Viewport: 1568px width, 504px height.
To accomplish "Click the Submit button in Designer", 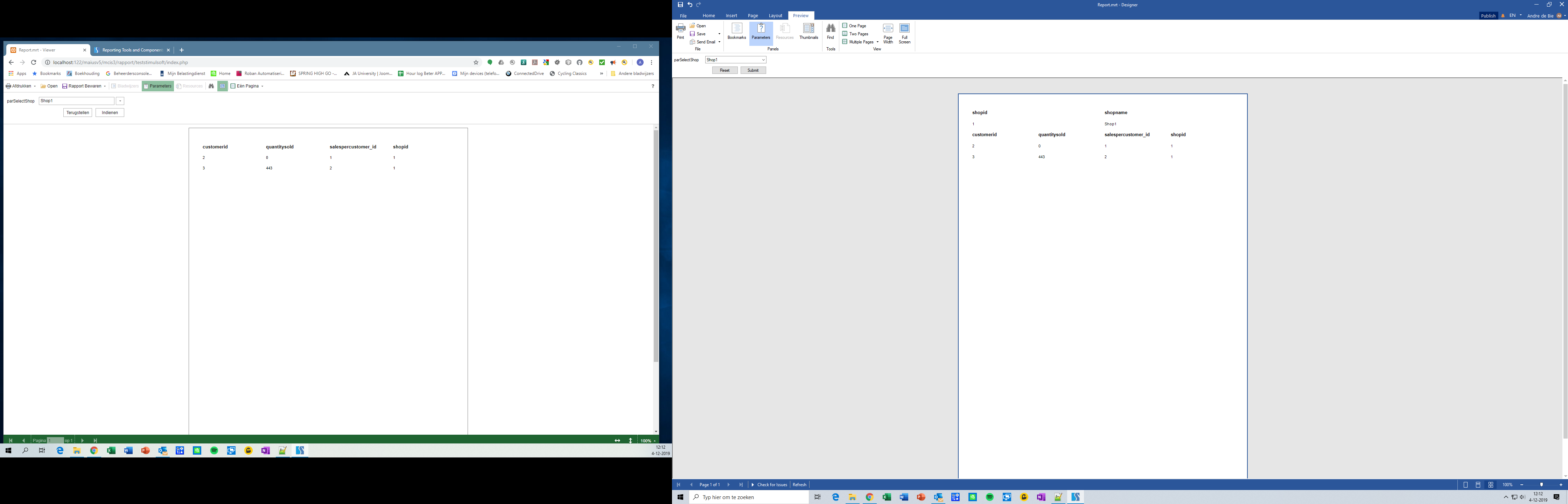I will tap(753, 71).
